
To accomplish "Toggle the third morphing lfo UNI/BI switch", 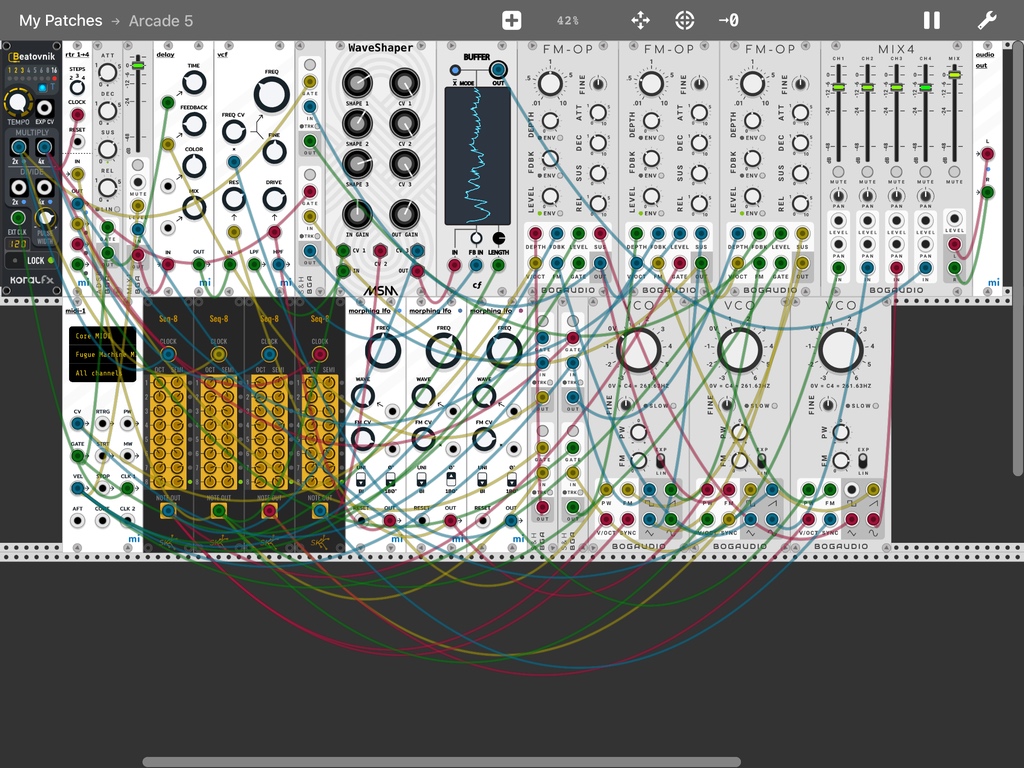I will point(482,481).
